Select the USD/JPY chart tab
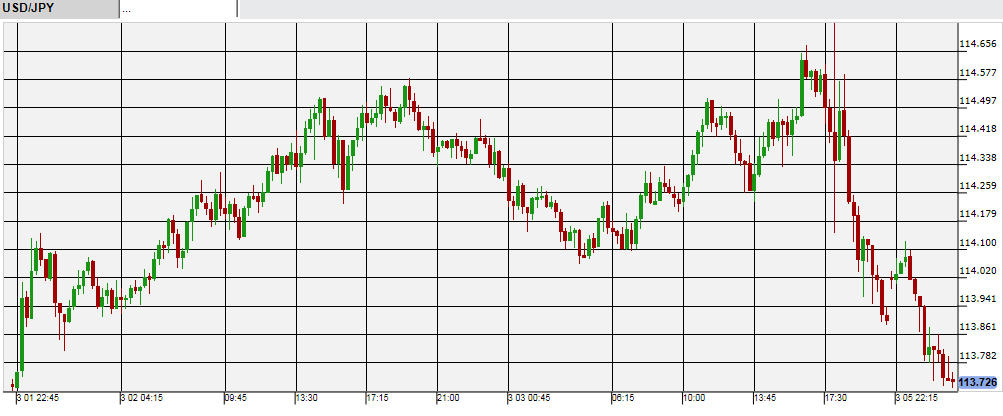This screenshot has width=1003, height=416. 59,9
